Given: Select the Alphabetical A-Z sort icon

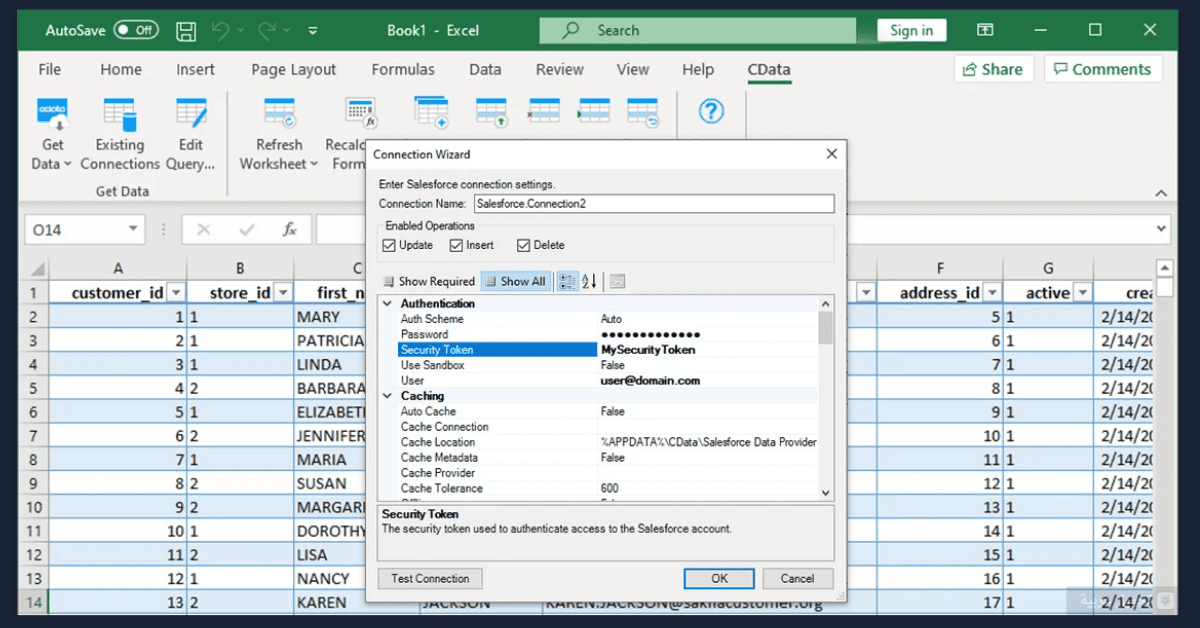Looking at the screenshot, I should pyautogui.click(x=589, y=281).
